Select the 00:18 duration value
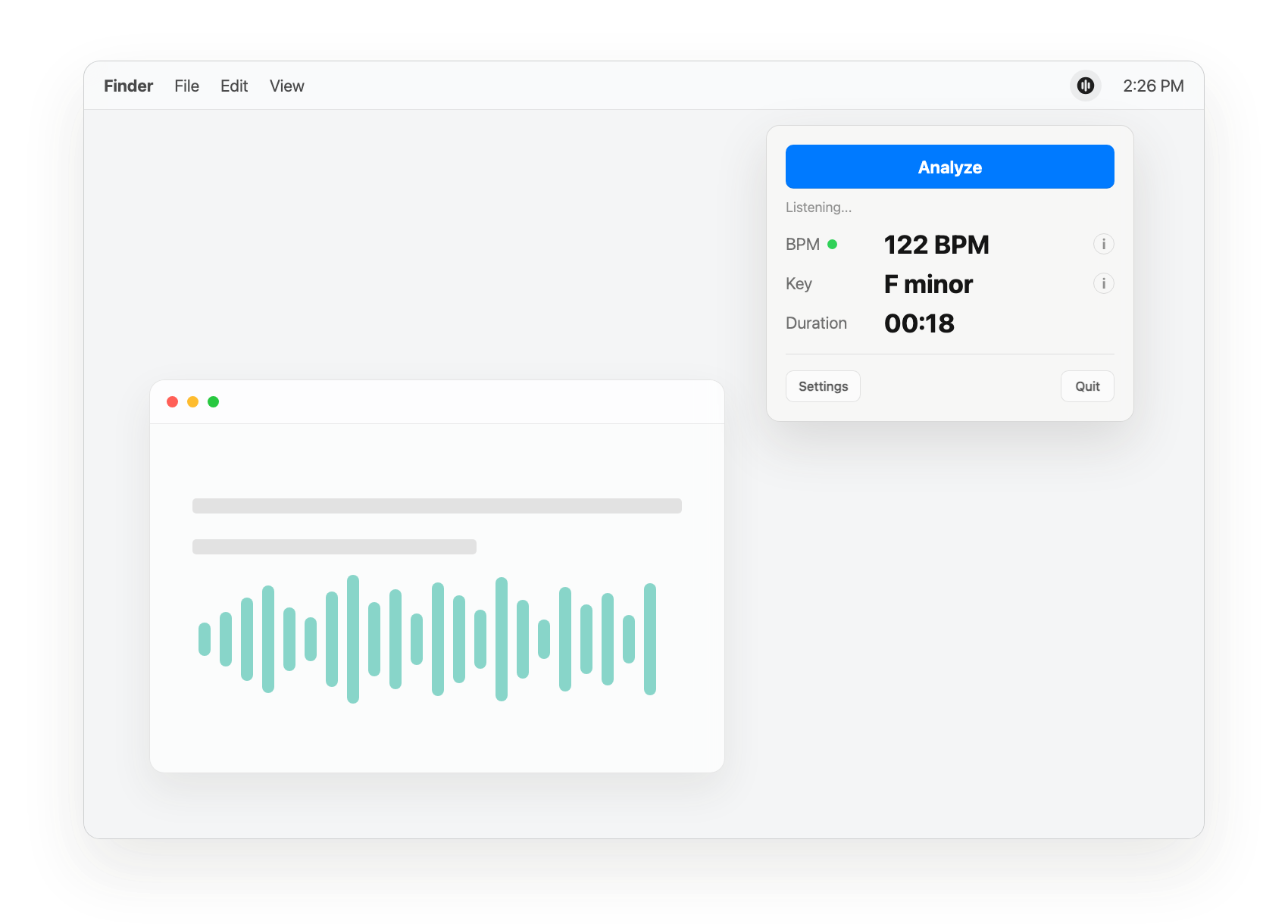This screenshot has width=1288, height=924. [919, 323]
